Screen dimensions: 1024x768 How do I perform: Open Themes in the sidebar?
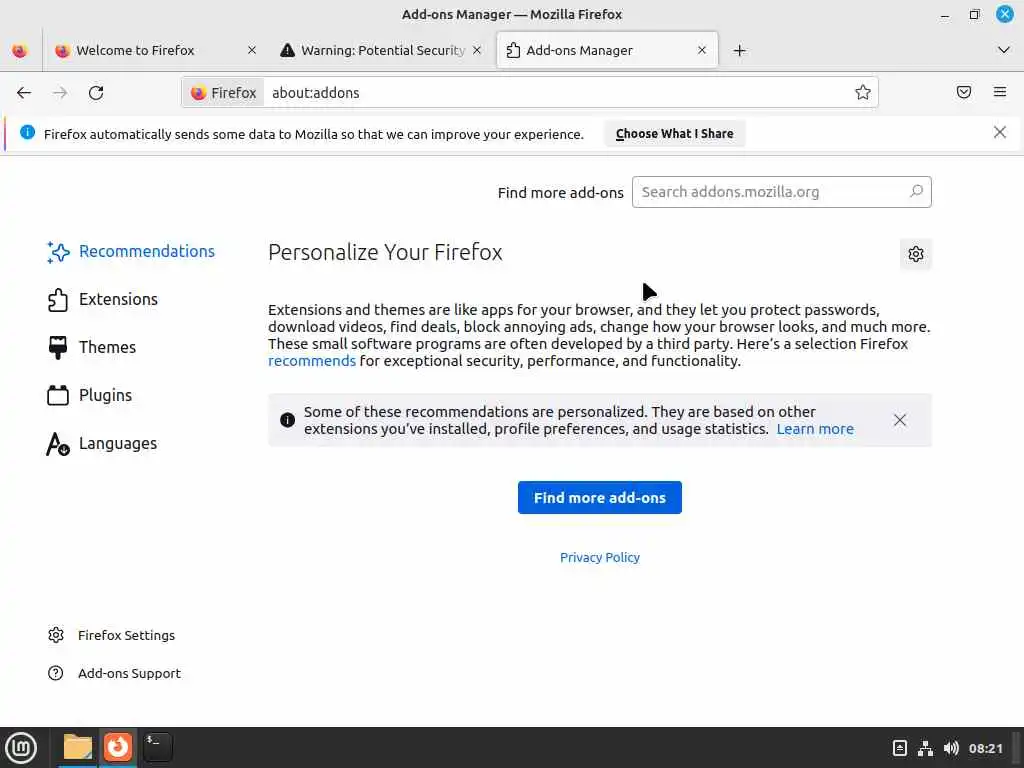(x=91, y=347)
